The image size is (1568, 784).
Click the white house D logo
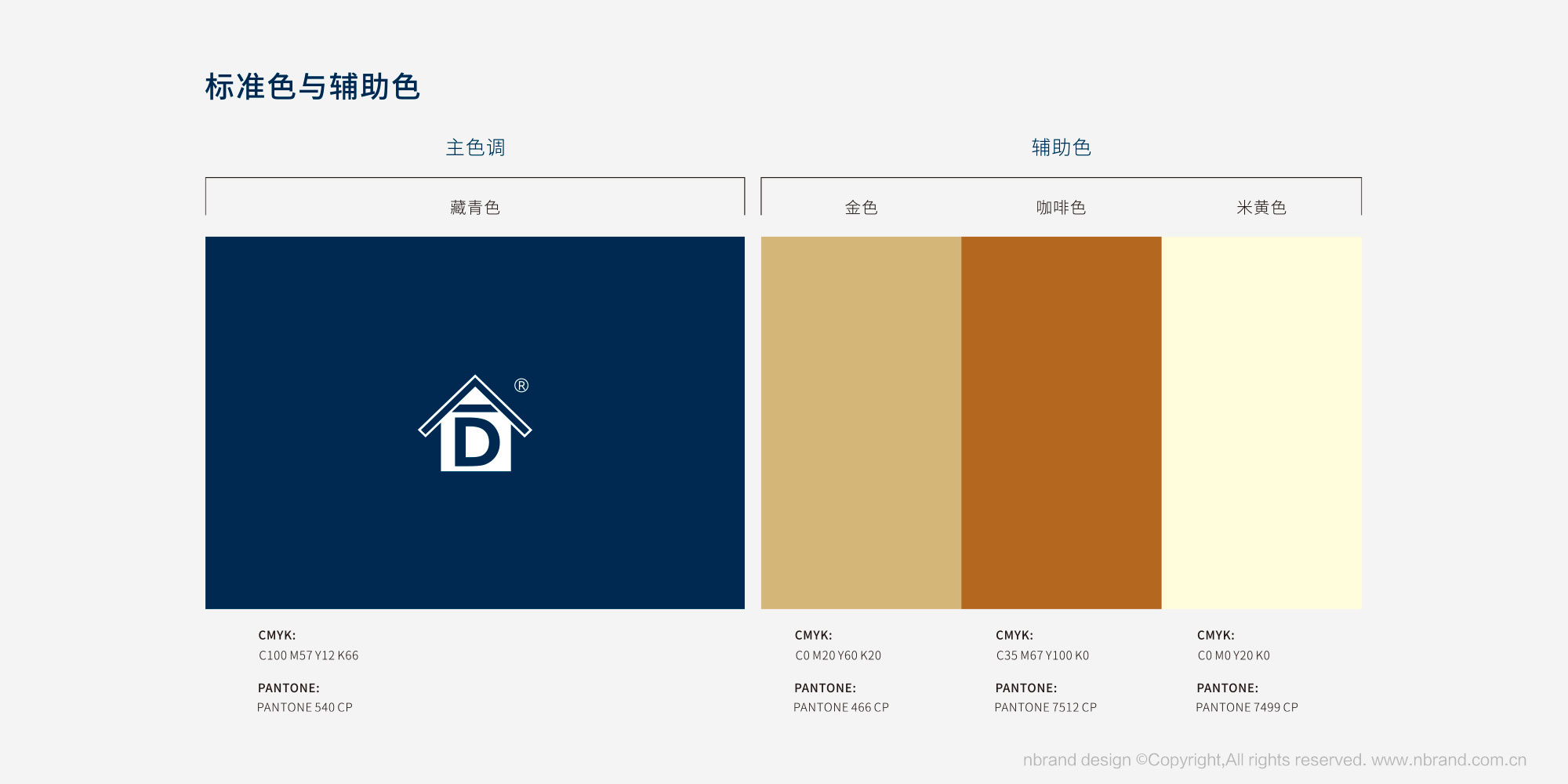coord(475,423)
